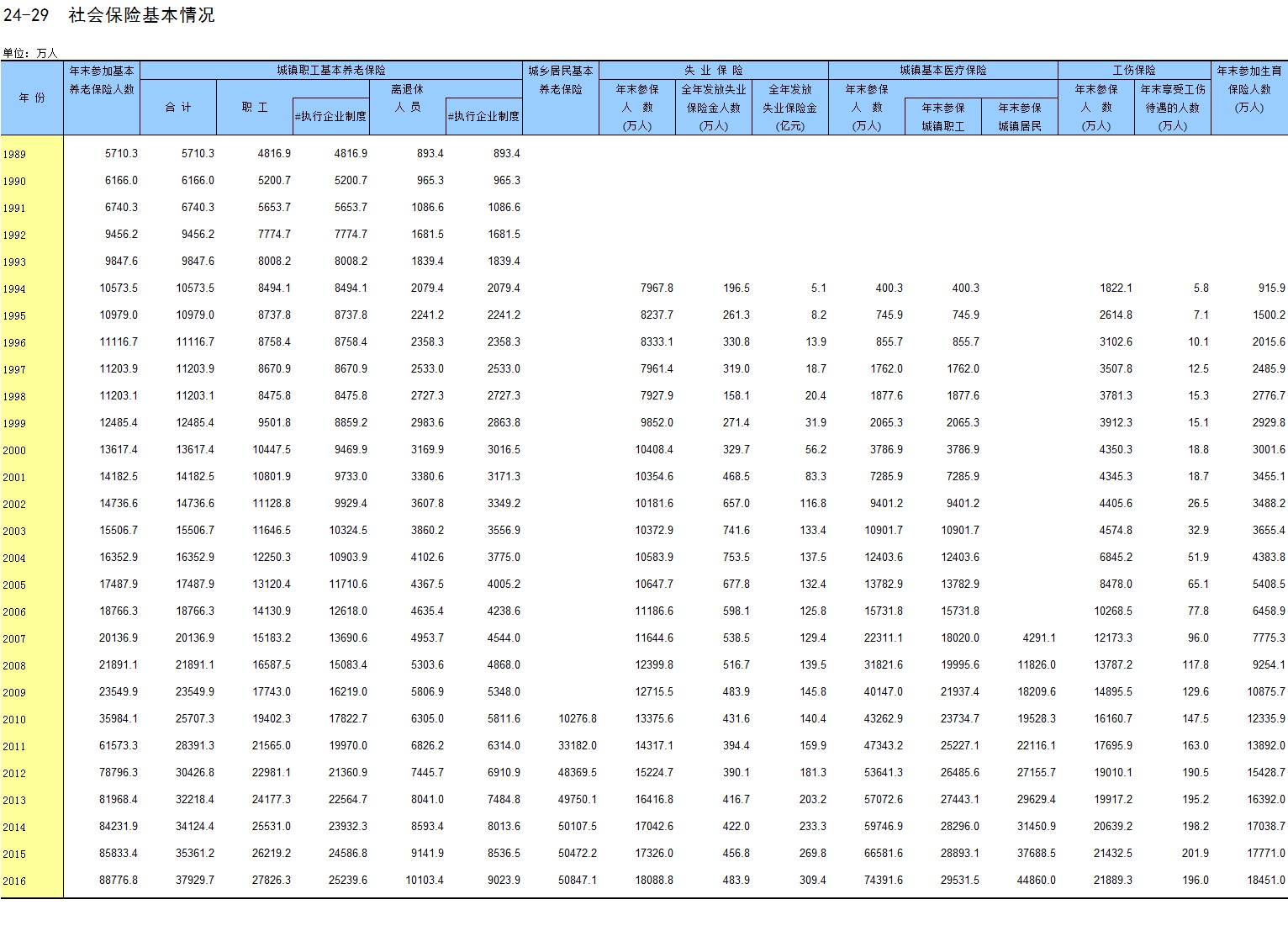1288x926 pixels.
Task: Click value 33182.0 in the 2011 row
Action: coord(578,746)
